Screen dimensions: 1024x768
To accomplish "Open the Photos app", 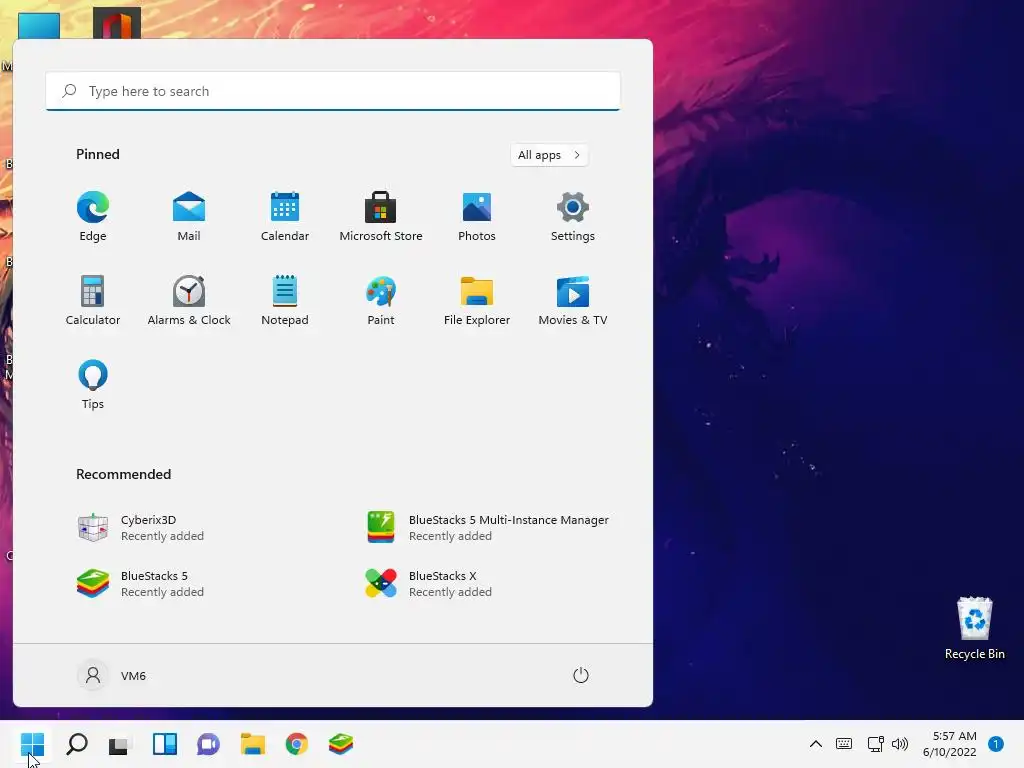I will point(477,217).
